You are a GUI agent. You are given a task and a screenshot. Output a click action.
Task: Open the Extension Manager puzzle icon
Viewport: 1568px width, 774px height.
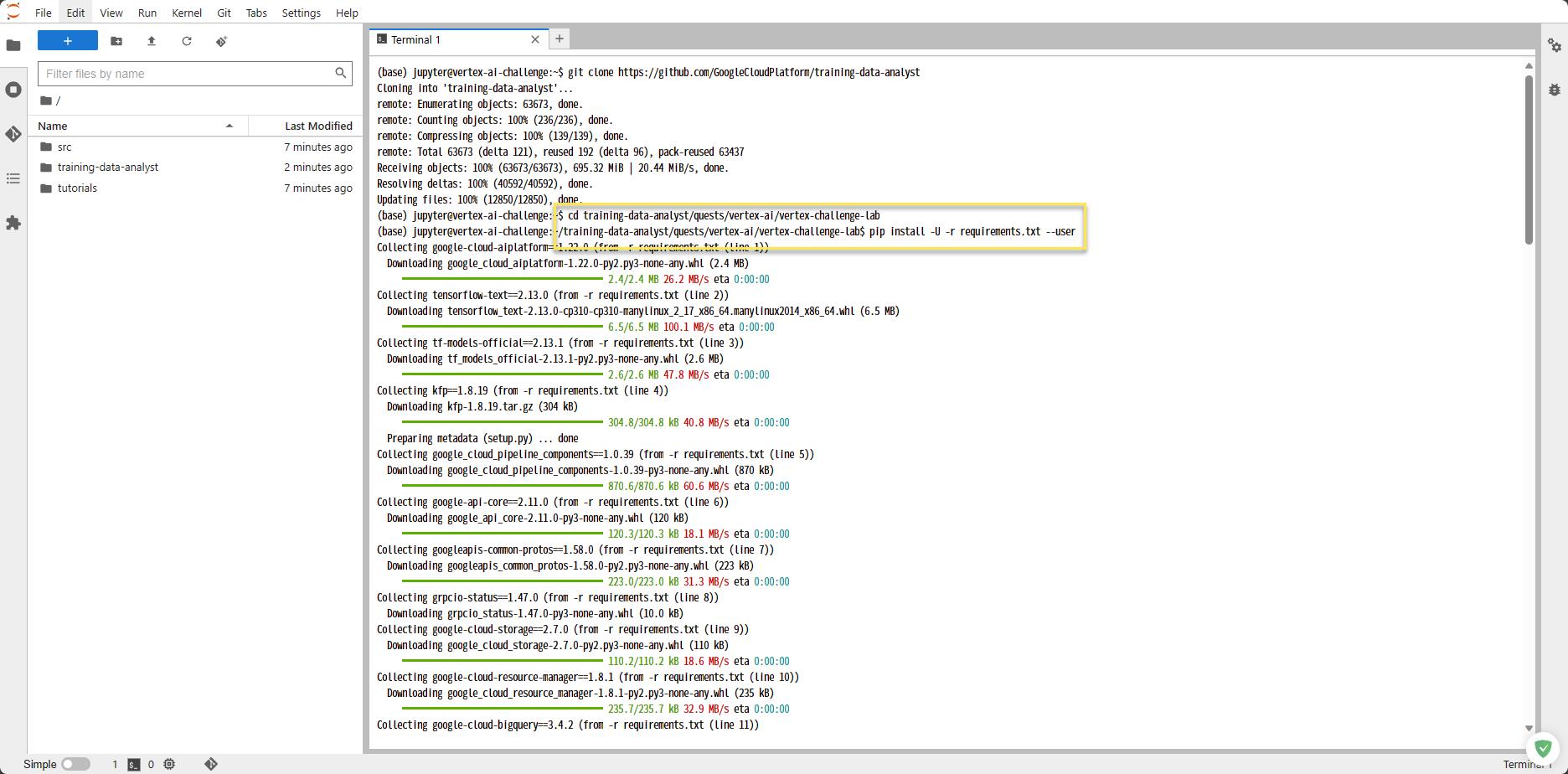(13, 223)
